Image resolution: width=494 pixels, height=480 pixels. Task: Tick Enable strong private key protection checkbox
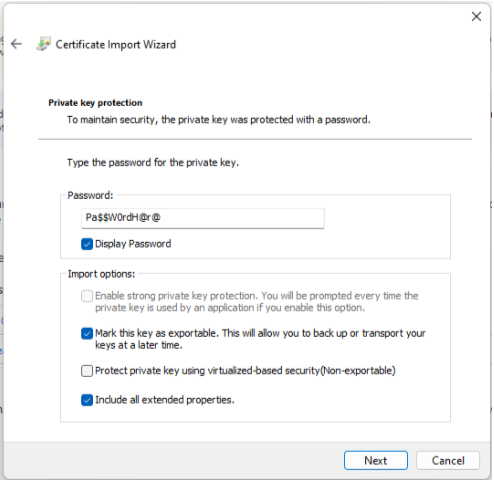click(87, 296)
